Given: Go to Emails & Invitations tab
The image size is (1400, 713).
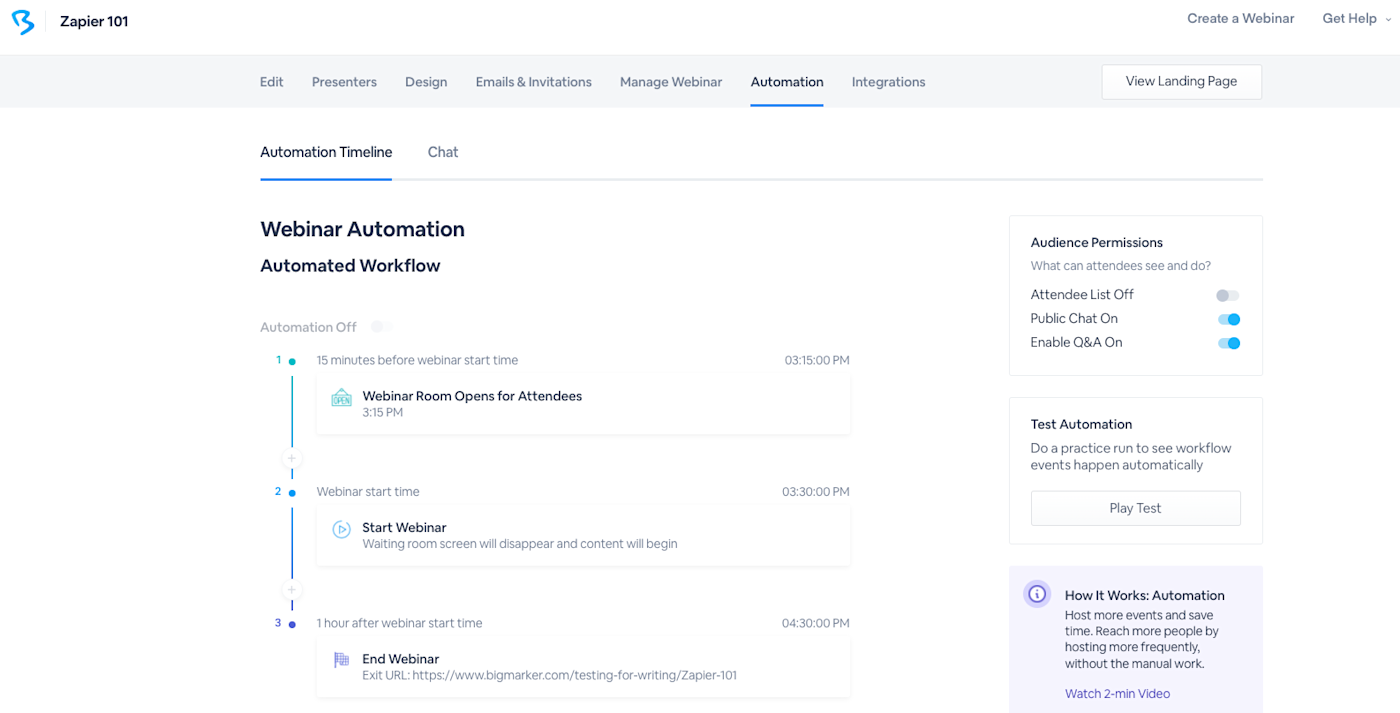Looking at the screenshot, I should (x=534, y=82).
